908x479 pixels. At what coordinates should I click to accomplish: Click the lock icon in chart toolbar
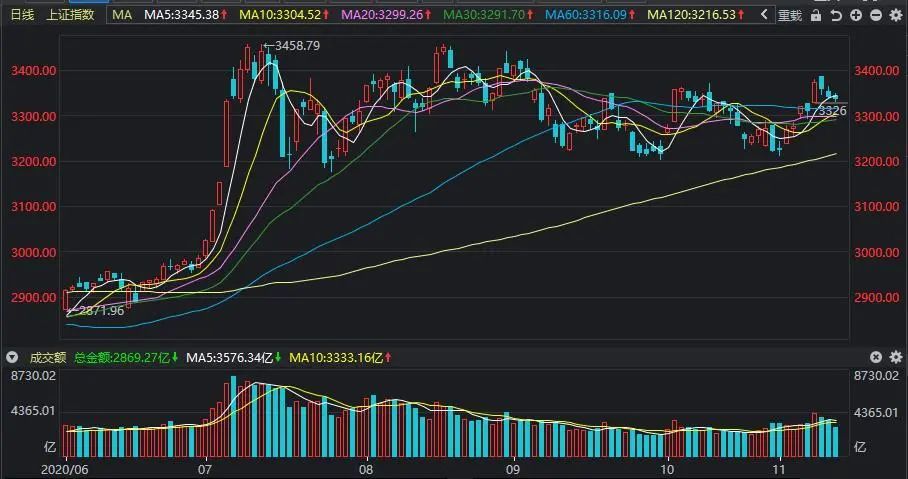point(817,15)
